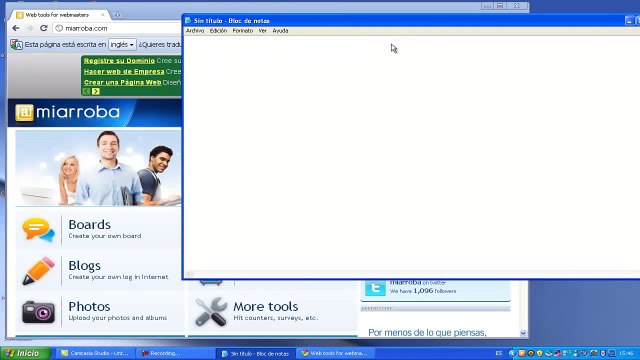Click the Boards speech bubble icon

coord(38,229)
